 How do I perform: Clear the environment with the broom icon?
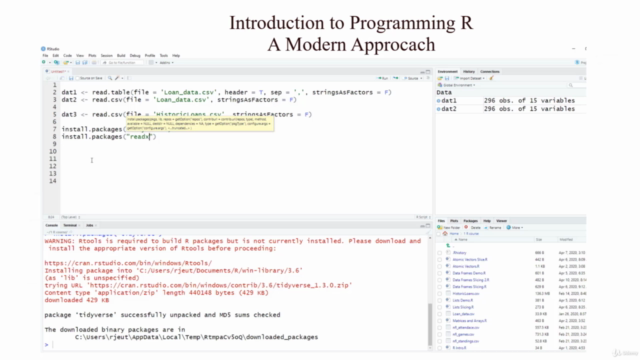click(x=491, y=78)
